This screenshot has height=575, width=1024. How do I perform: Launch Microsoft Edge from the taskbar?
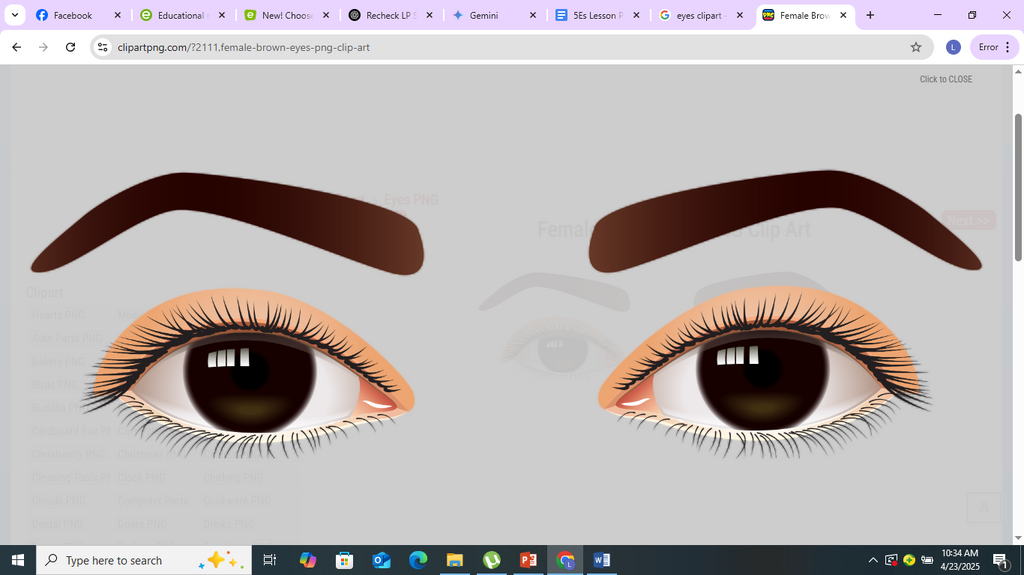point(418,560)
